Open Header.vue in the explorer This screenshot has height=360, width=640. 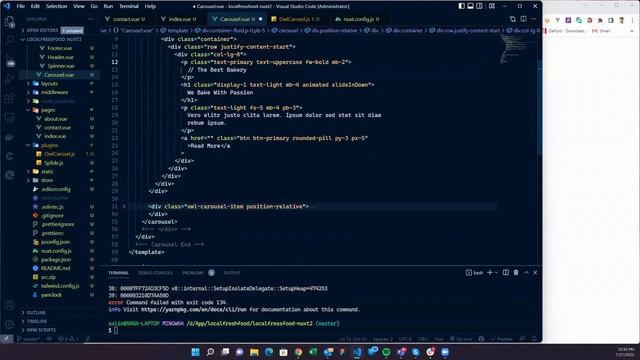click(x=60, y=57)
